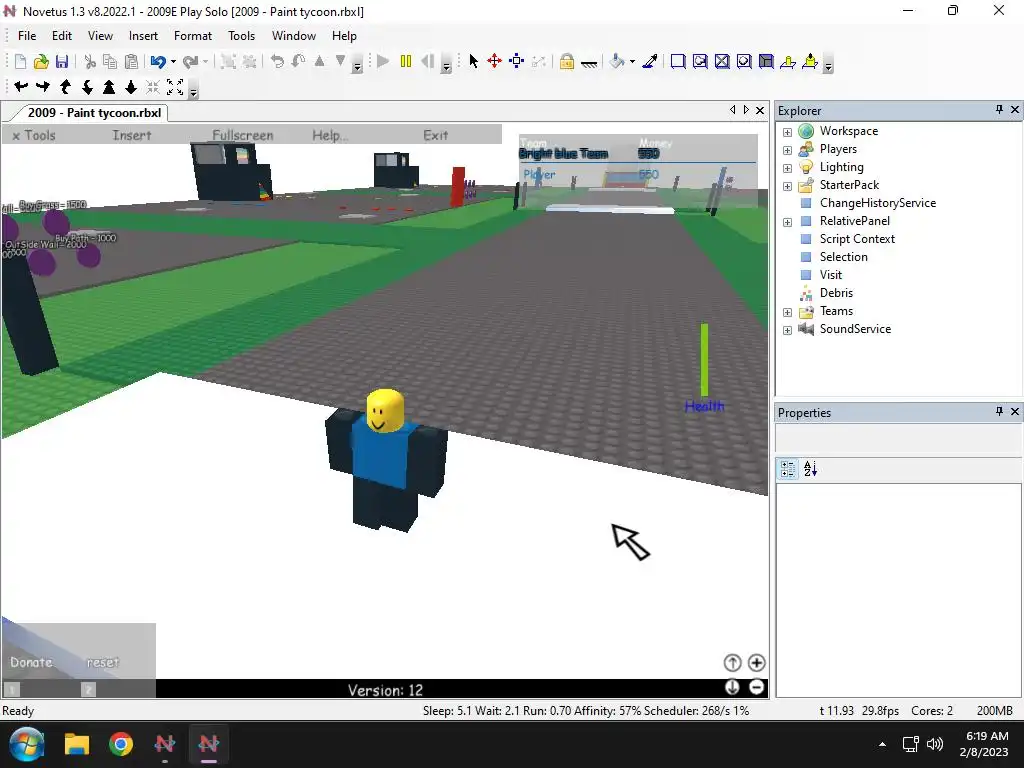Click the Cut scissors icon
Viewport: 1024px width, 768px height.
[90, 61]
